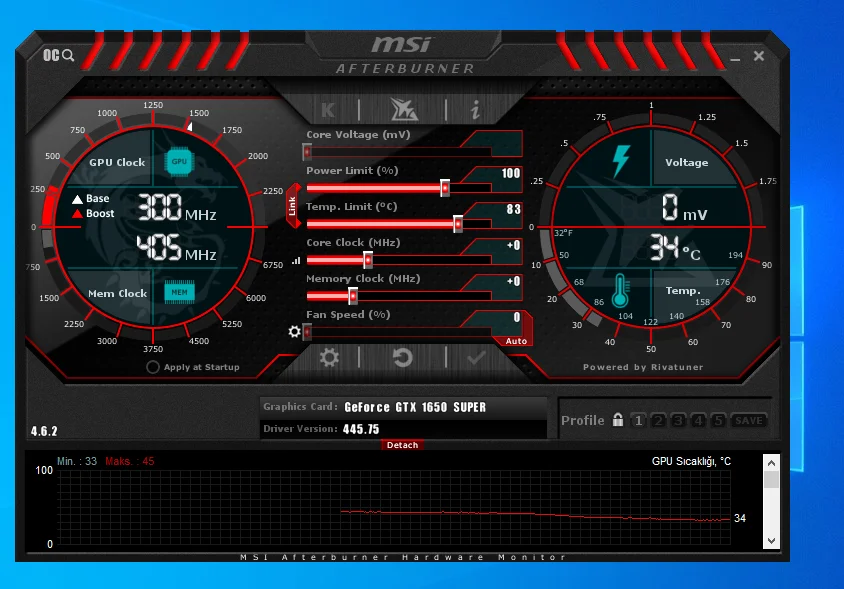
Task: Select profile slot 4
Action: [698, 420]
